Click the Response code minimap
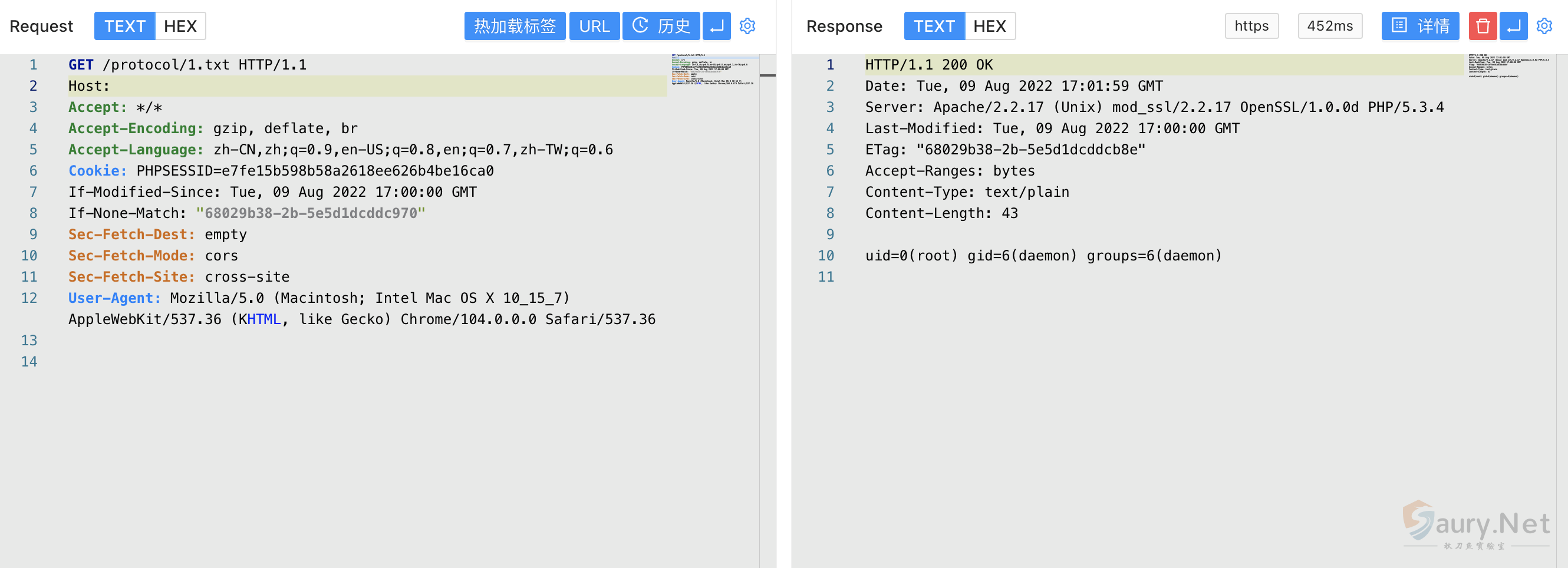 point(1508,67)
